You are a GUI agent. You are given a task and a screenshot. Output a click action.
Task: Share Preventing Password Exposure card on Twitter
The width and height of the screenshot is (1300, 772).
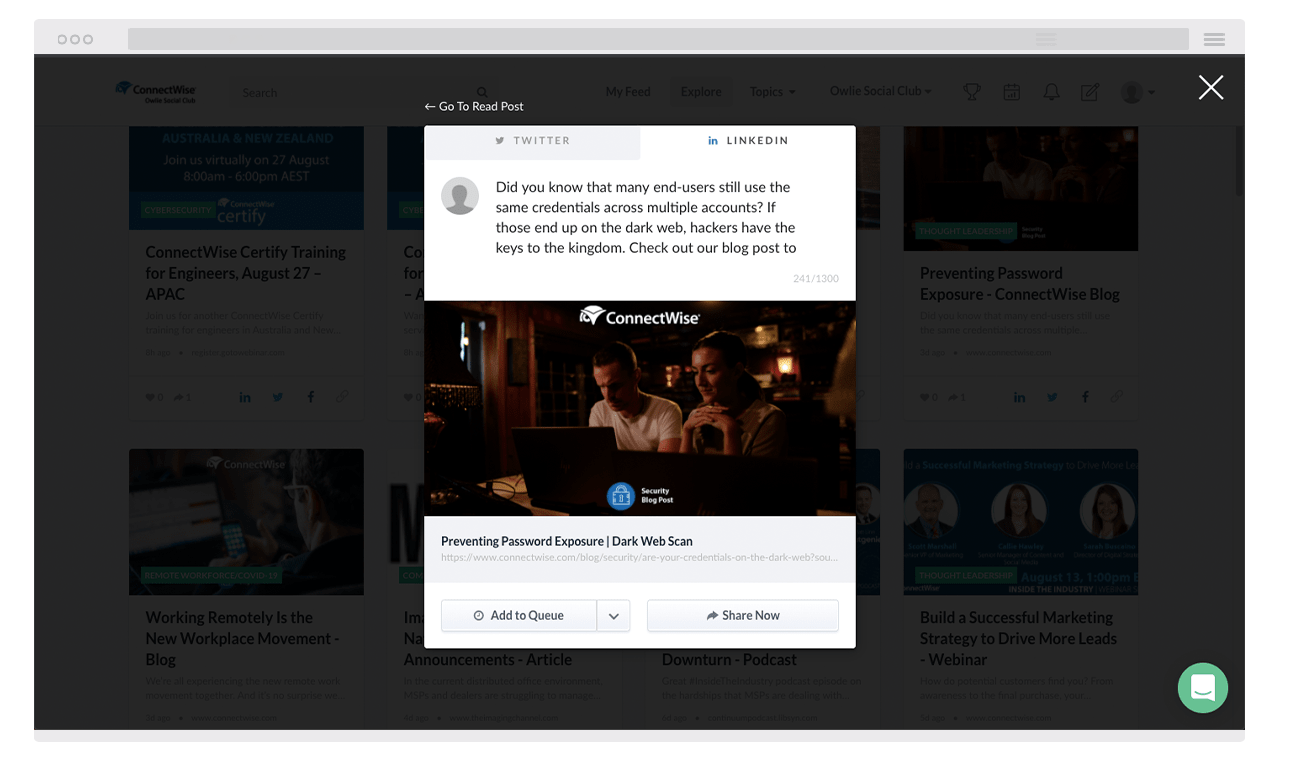(1052, 397)
